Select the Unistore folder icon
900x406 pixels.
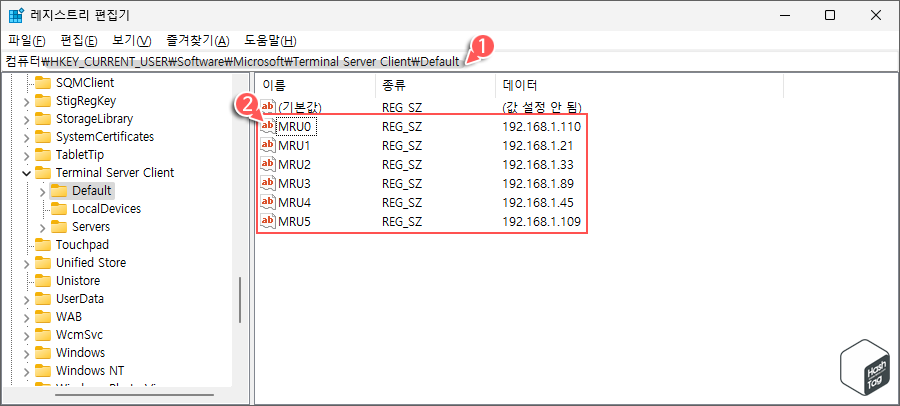42,280
